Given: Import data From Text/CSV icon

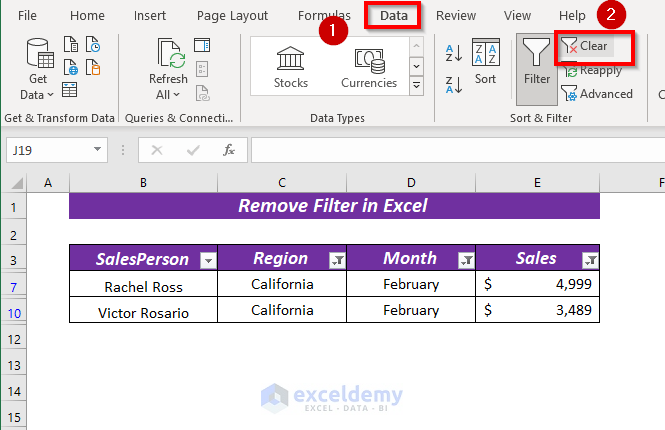Looking at the screenshot, I should [x=71, y=45].
